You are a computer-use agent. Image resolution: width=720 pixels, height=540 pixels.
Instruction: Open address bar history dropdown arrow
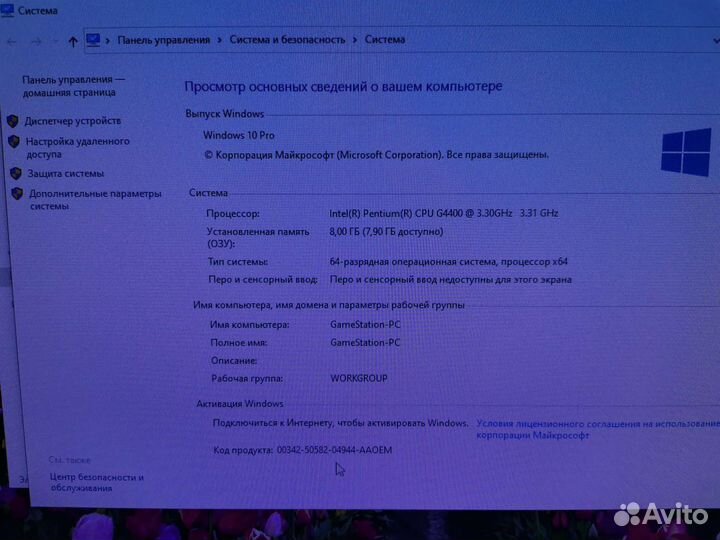click(x=716, y=41)
